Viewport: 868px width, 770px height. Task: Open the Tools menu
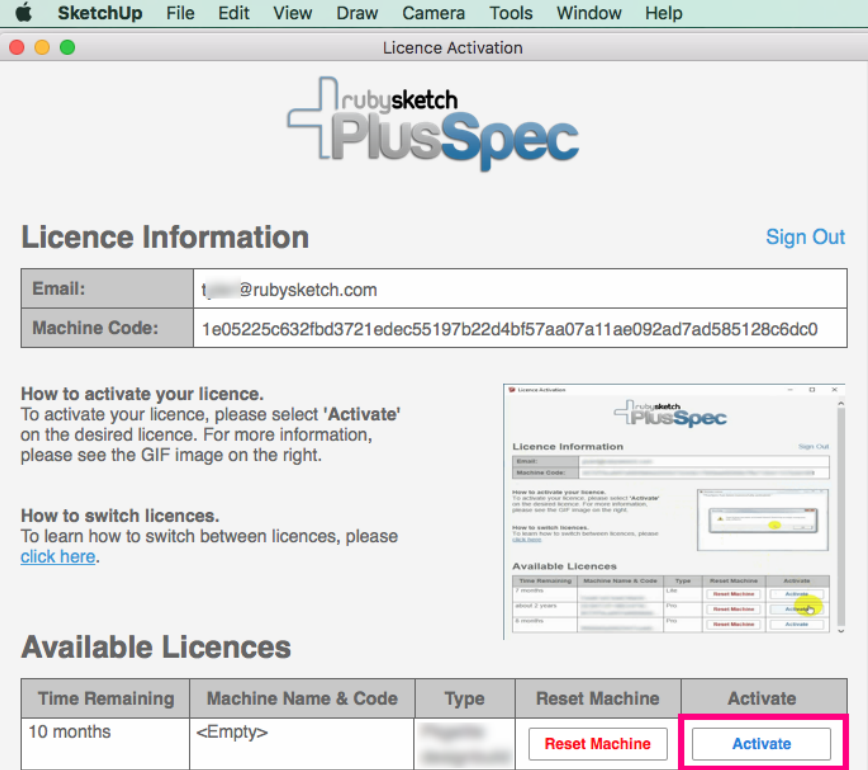tap(511, 13)
